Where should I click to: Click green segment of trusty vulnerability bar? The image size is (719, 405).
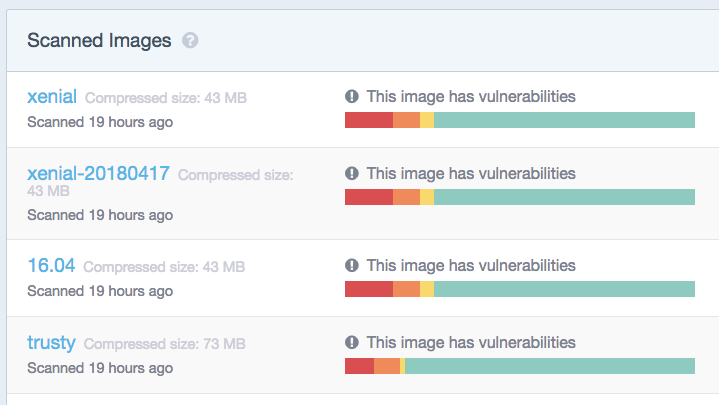point(550,366)
